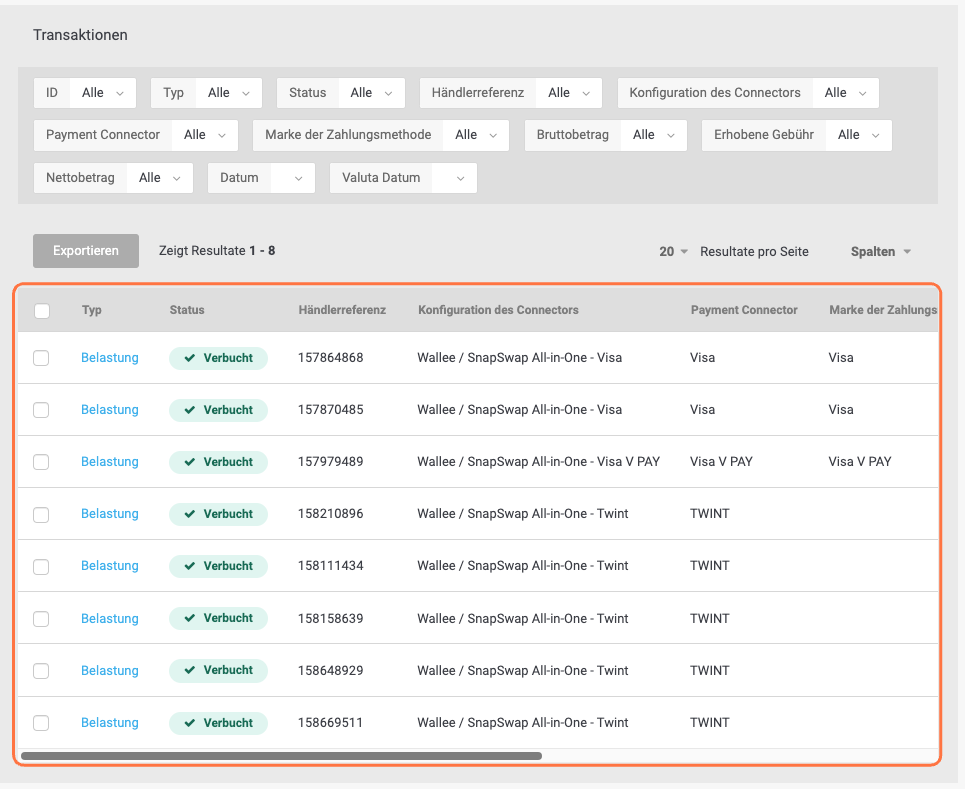Open Belastung link for reference 158669511
The image size is (965, 789).
click(x=110, y=723)
